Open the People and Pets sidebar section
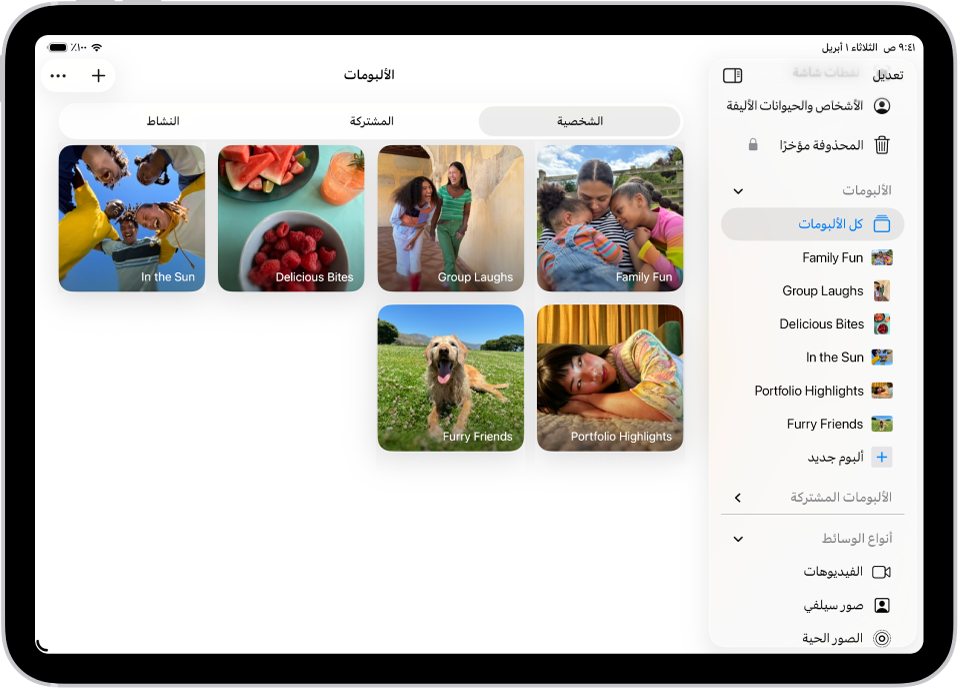 tap(881, 106)
